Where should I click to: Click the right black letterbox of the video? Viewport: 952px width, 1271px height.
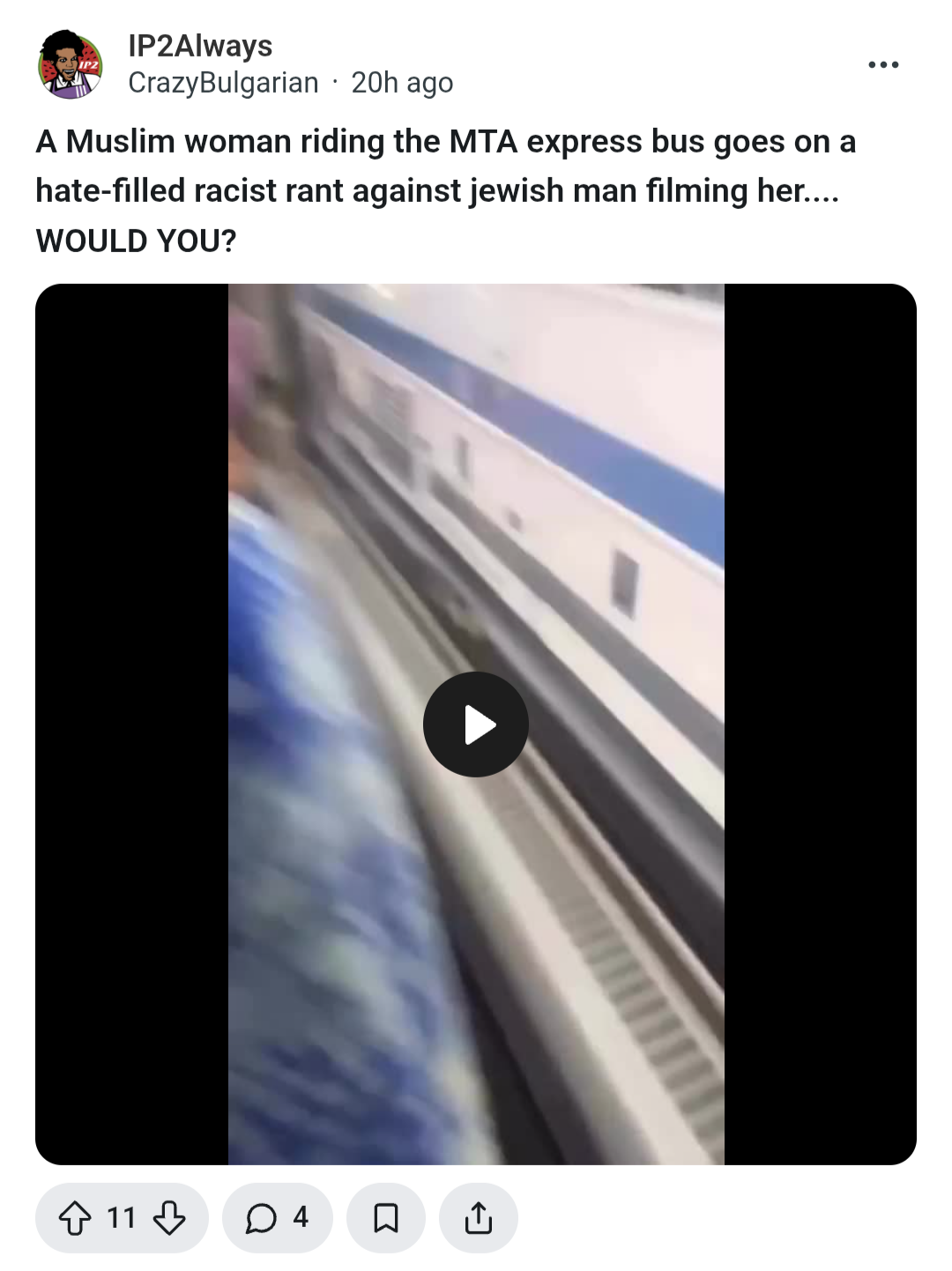coord(821,725)
